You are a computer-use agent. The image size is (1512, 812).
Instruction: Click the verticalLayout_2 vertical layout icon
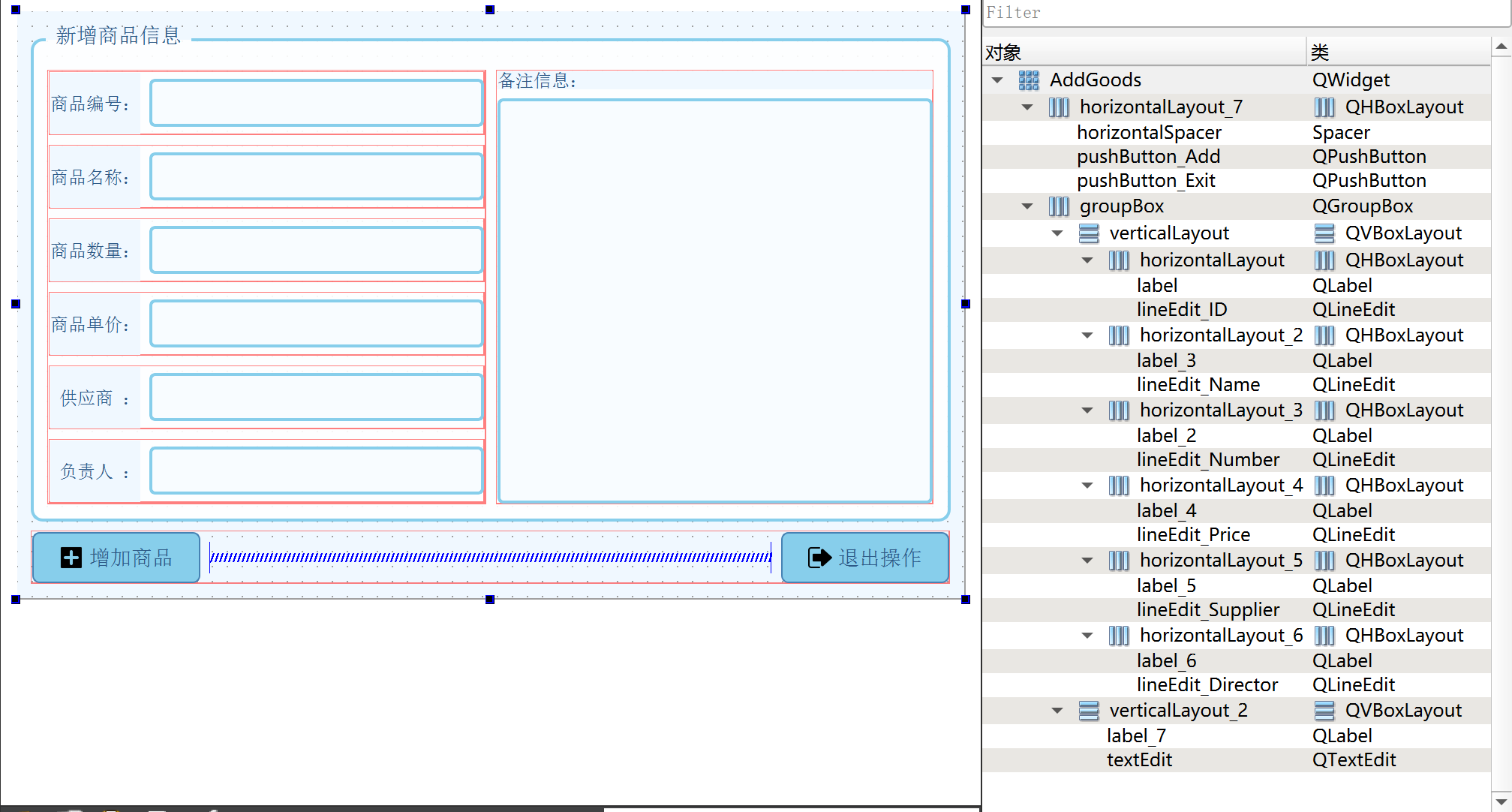point(1088,711)
